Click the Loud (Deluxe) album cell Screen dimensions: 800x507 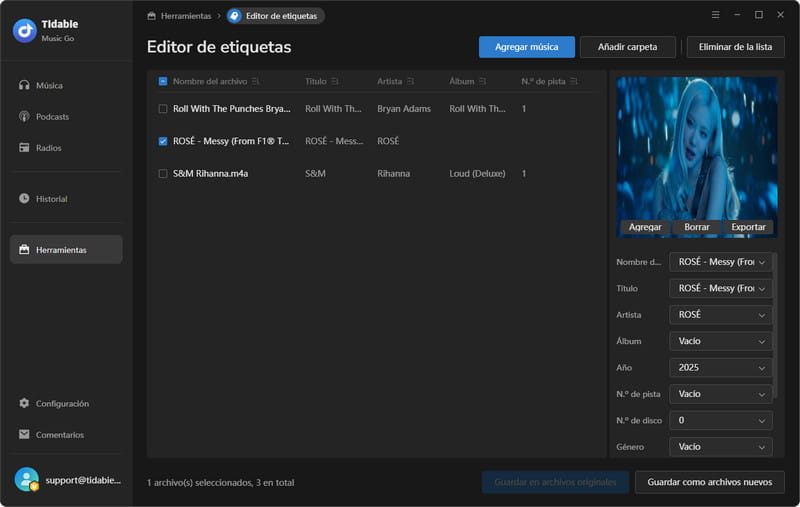pos(477,174)
